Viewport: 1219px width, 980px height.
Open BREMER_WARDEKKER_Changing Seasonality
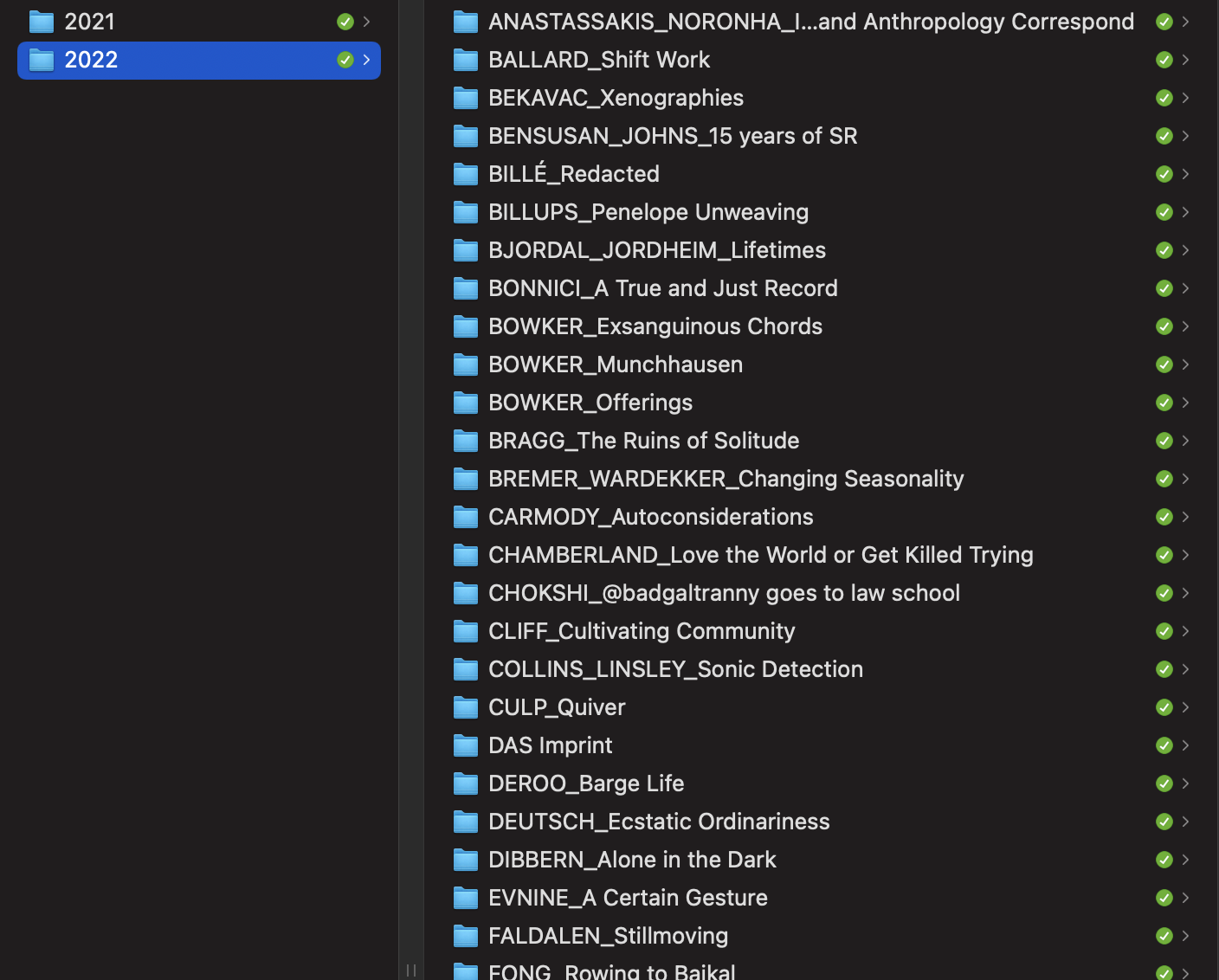(x=726, y=479)
